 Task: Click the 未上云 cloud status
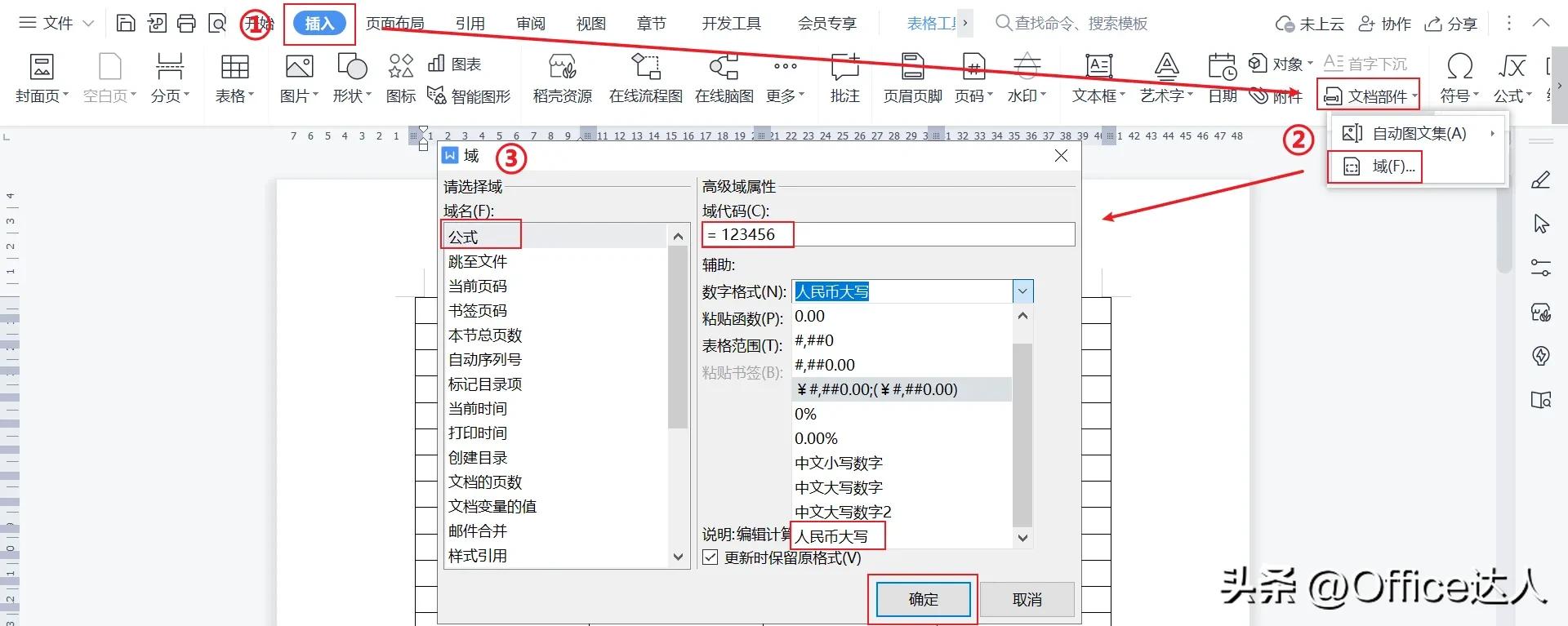tap(1310, 24)
